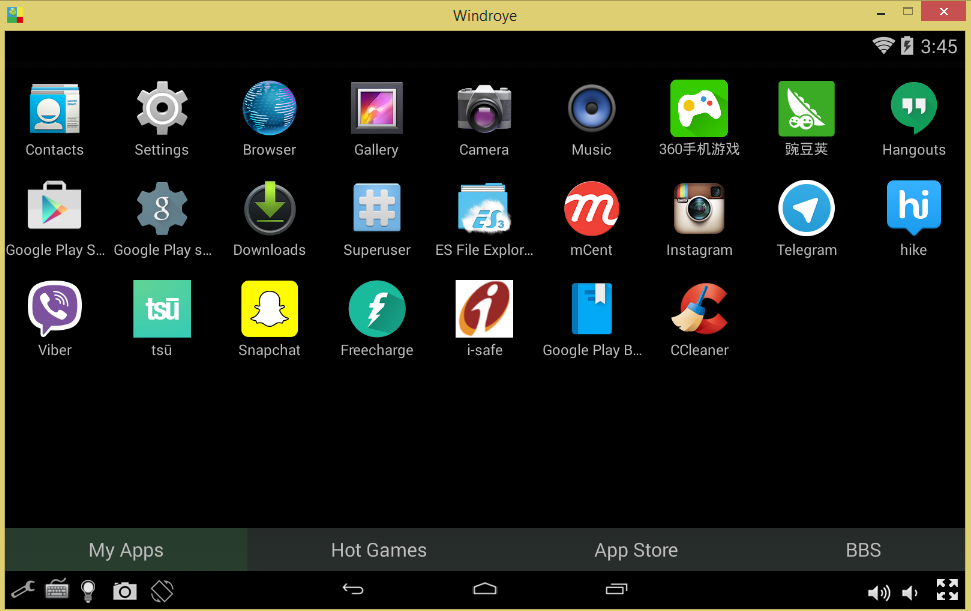Launch Instagram

(x=699, y=209)
